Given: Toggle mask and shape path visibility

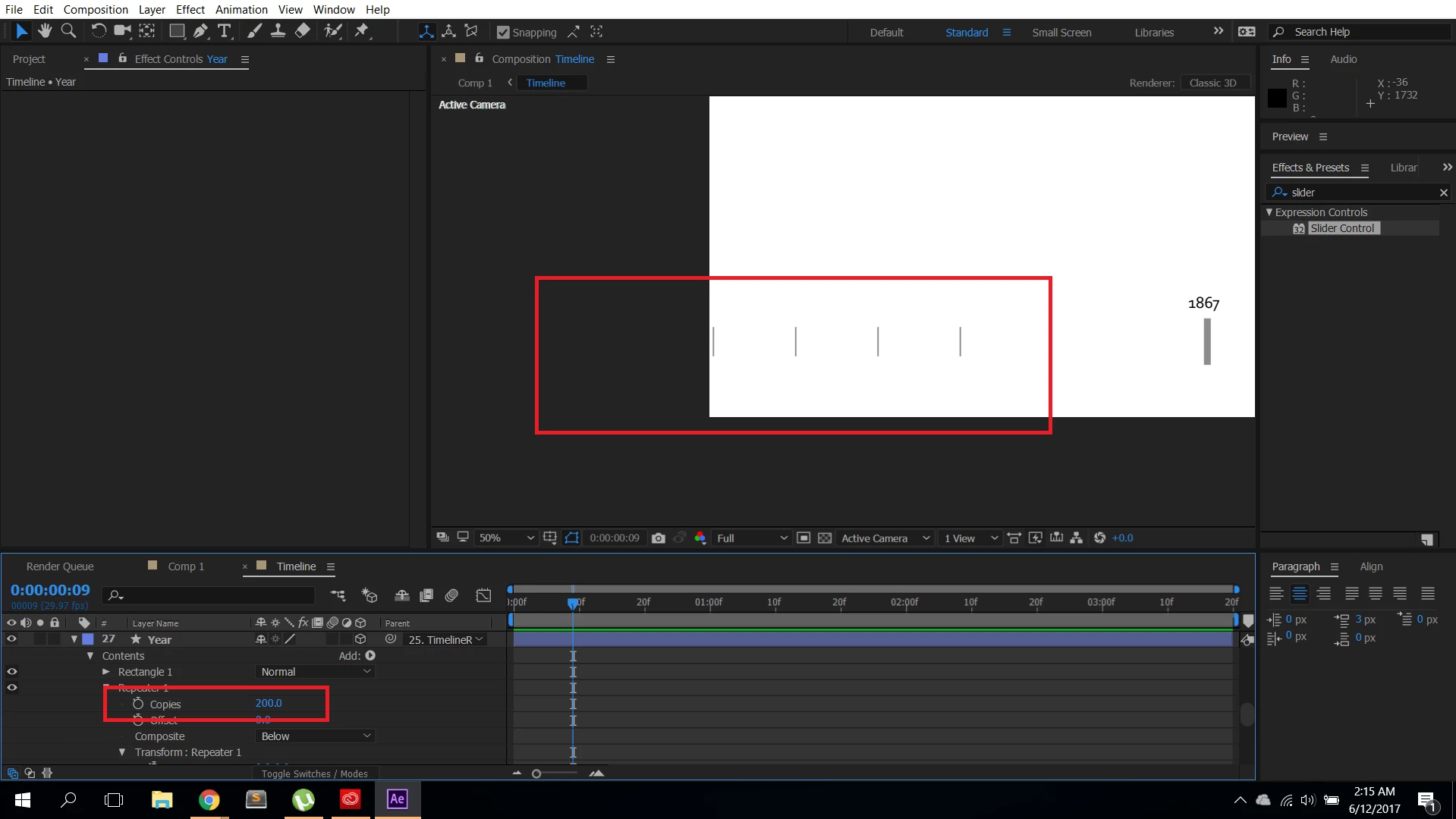Looking at the screenshot, I should pyautogui.click(x=572, y=538).
